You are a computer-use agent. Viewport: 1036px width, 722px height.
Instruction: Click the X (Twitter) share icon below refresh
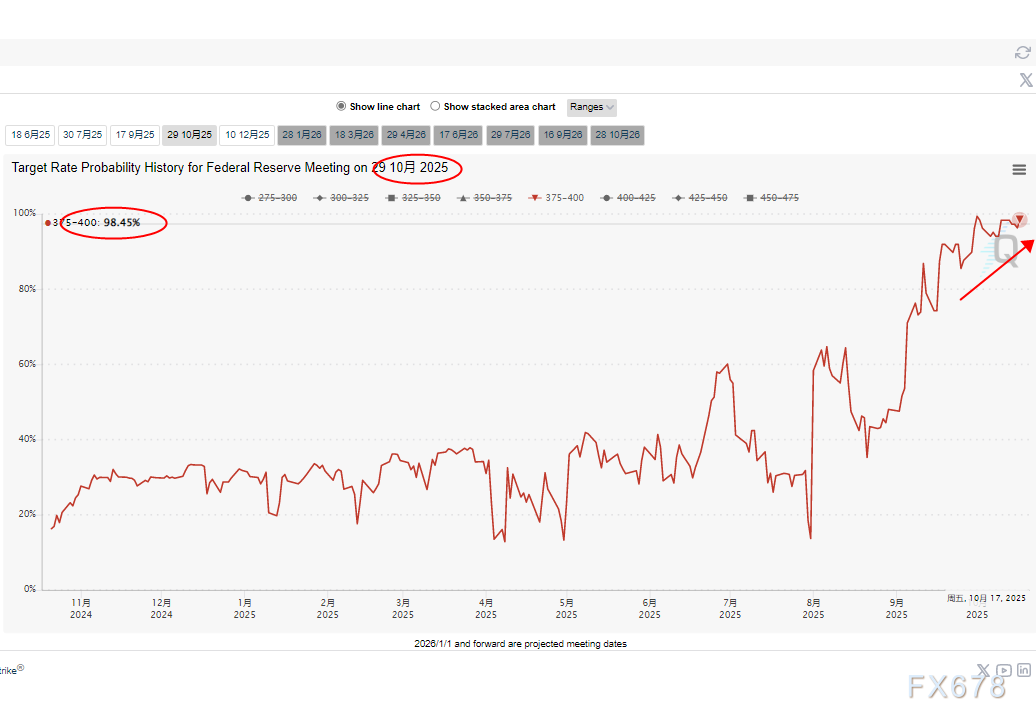pos(1024,80)
